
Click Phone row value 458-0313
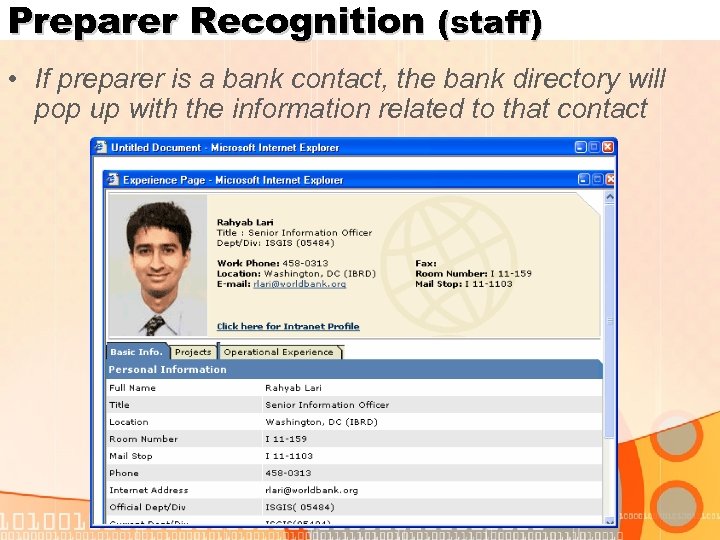coord(288,473)
